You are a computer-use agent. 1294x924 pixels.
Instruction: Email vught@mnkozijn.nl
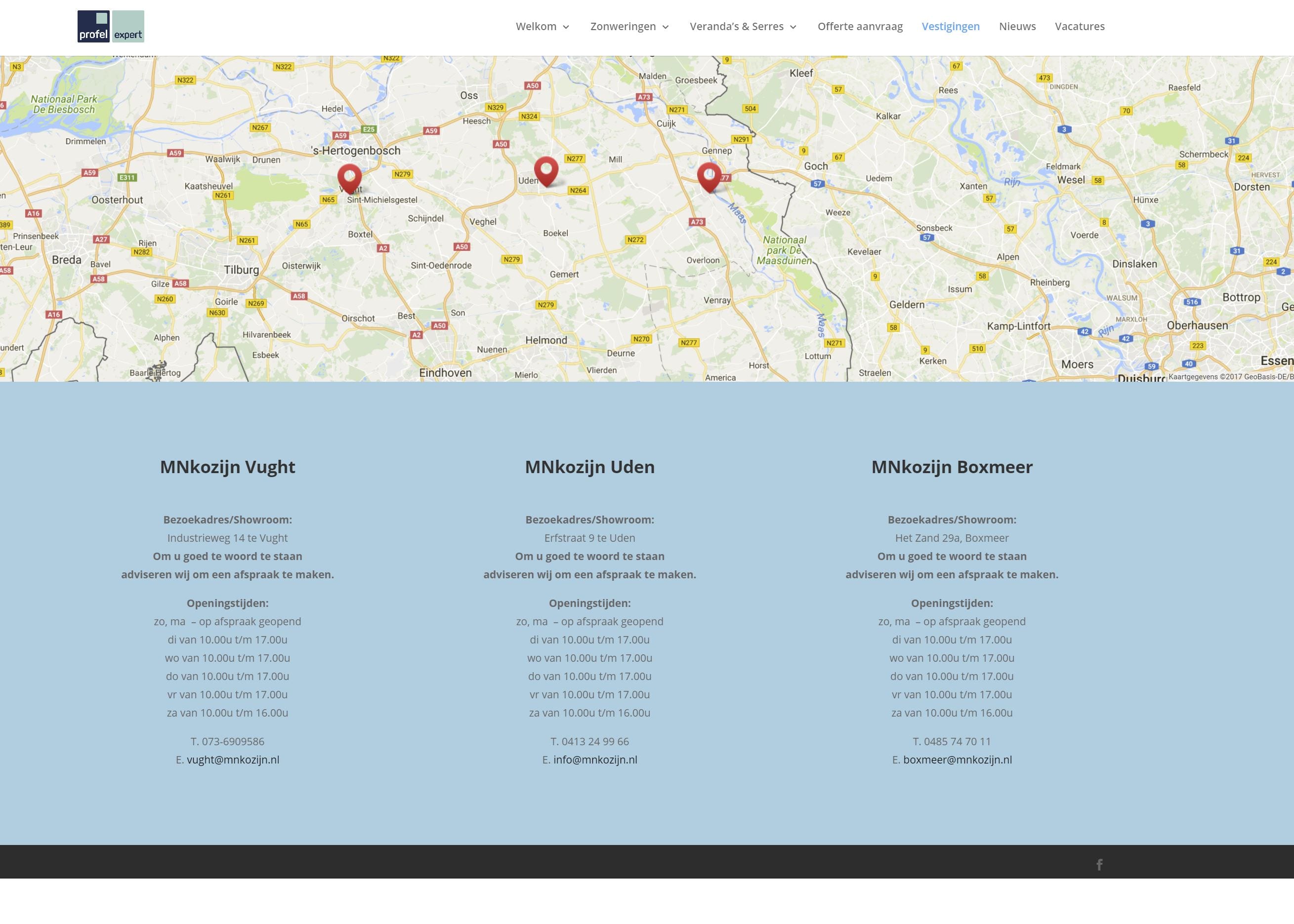coord(233,760)
